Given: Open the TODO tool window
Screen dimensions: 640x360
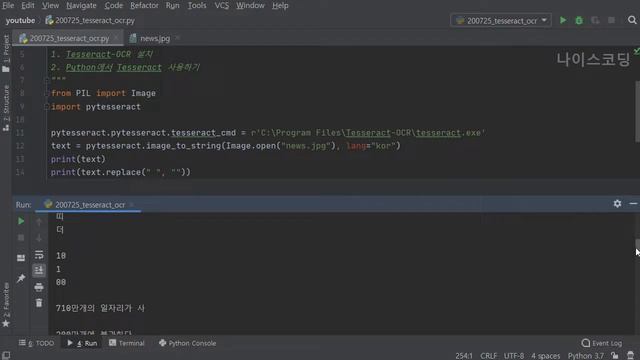Looking at the screenshot, I should coord(36,343).
